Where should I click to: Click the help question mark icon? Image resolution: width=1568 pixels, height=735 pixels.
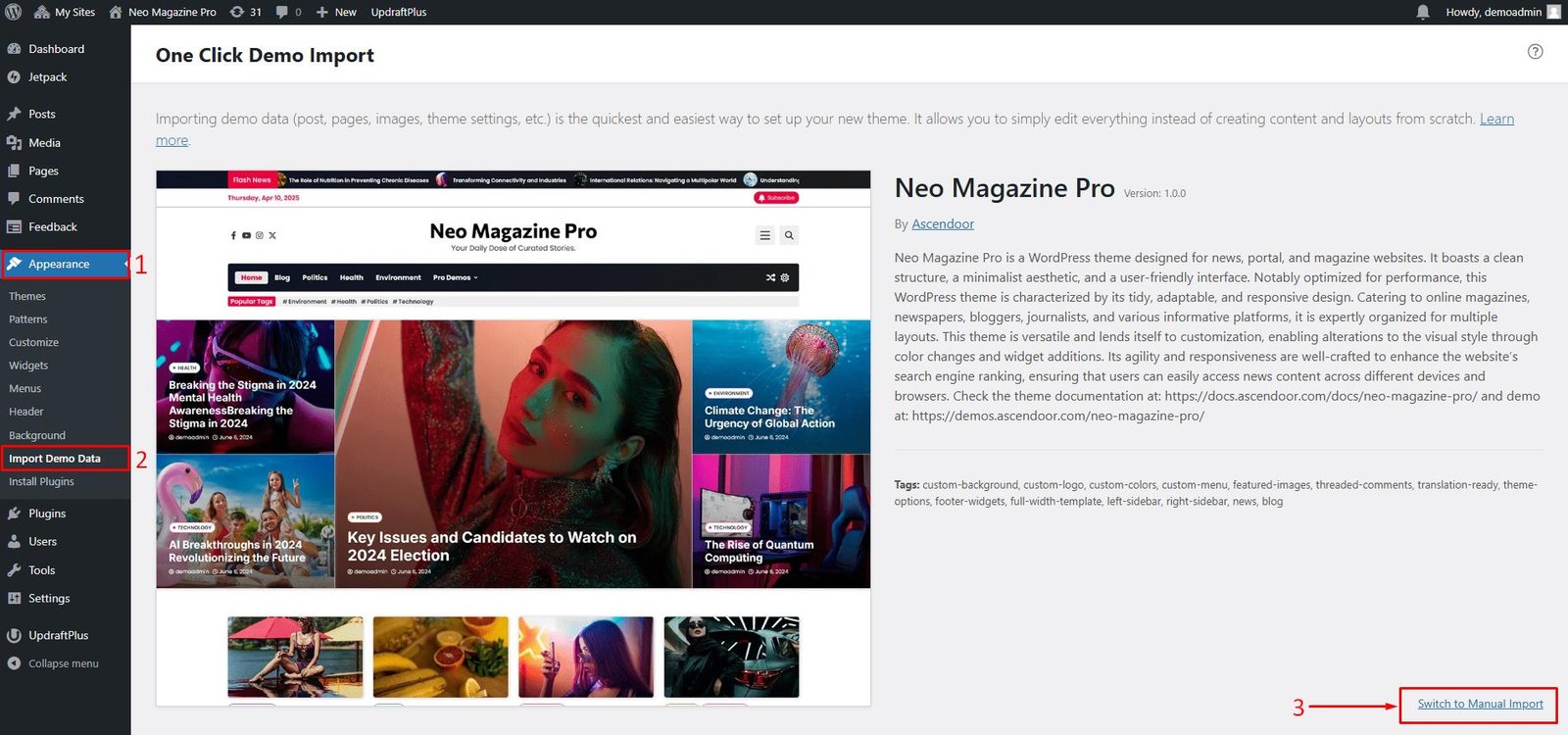(x=1535, y=52)
